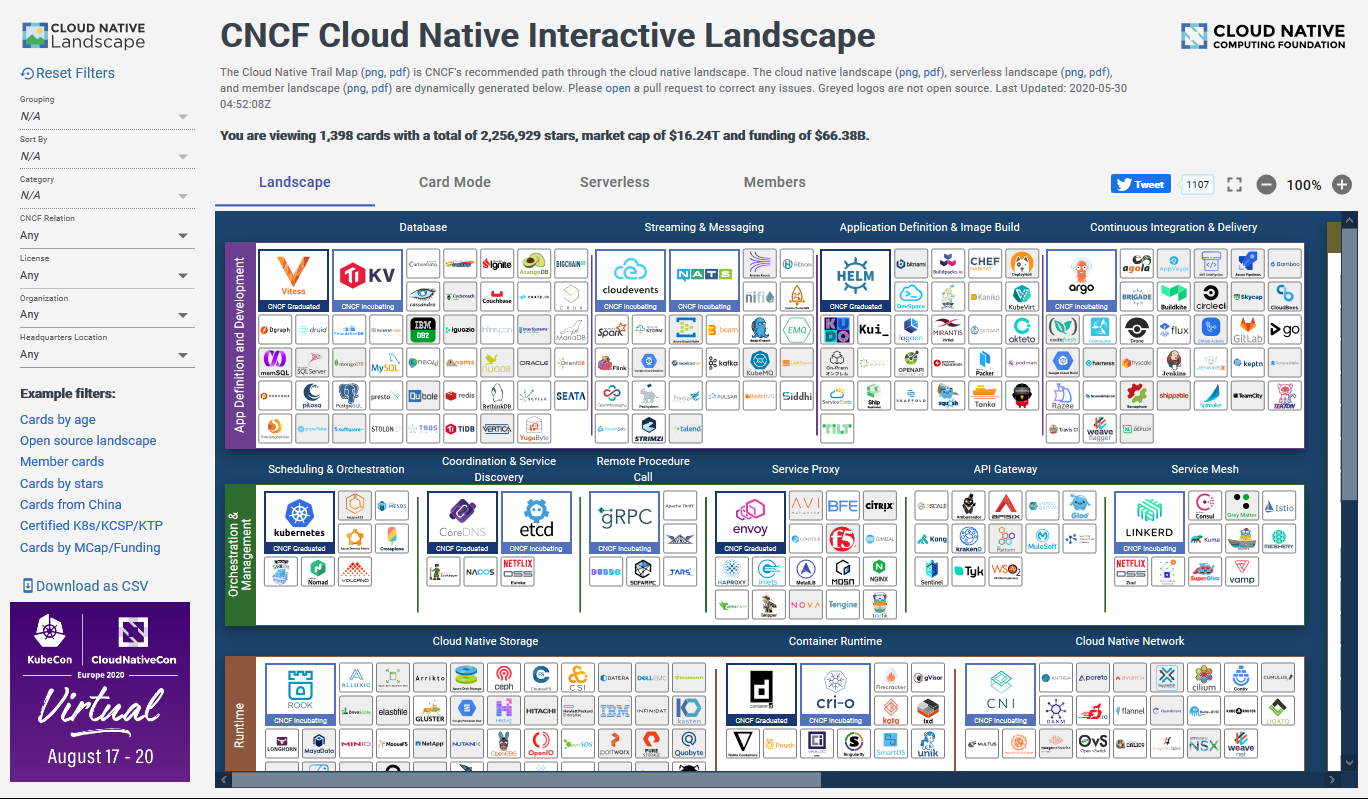Click the NATS project card
Viewport: 1368px width, 799px height.
[x=704, y=280]
